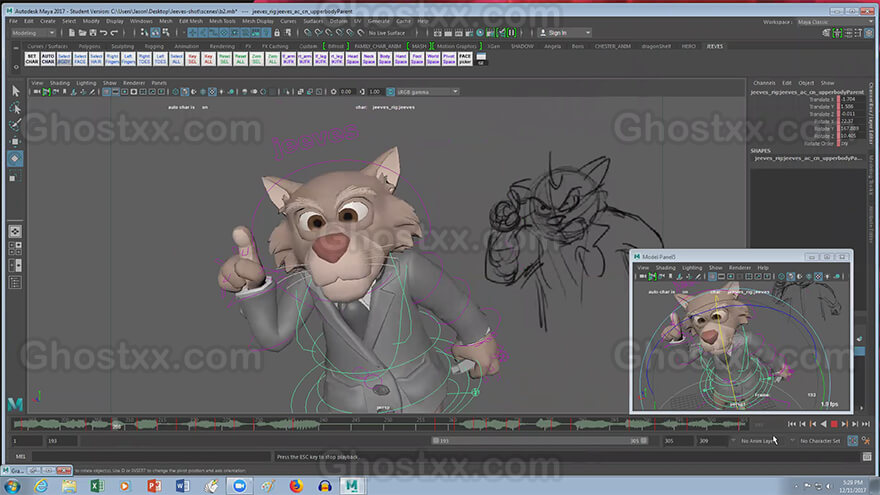Click the Rotate Y value field
This screenshot has width=880, height=495.
click(x=852, y=129)
